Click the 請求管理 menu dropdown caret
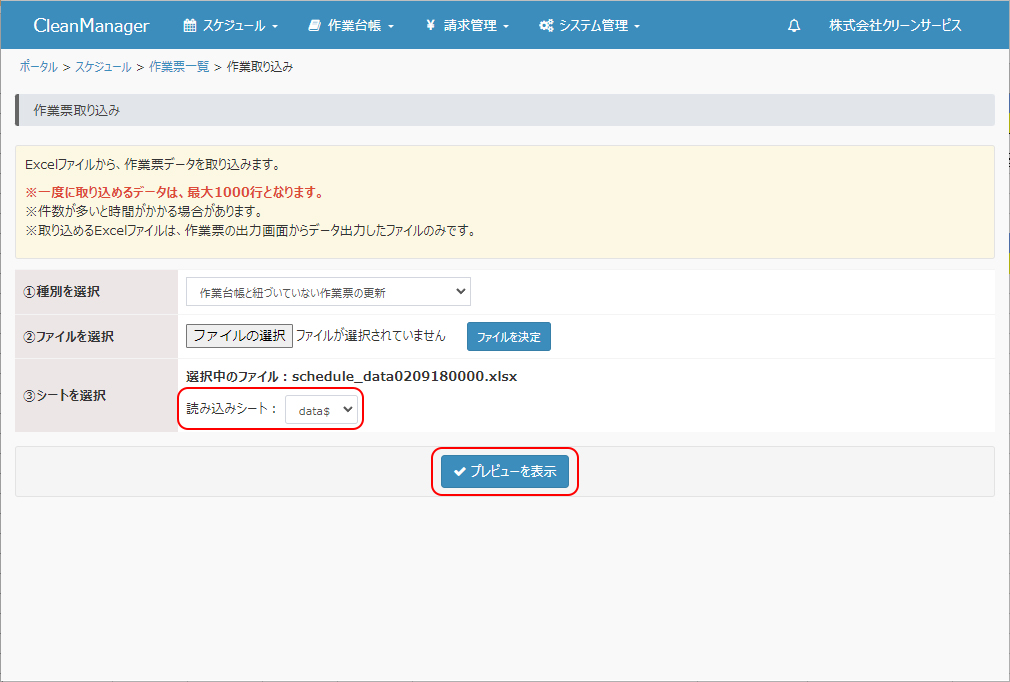Screen dimensions: 1010x682 point(506,27)
